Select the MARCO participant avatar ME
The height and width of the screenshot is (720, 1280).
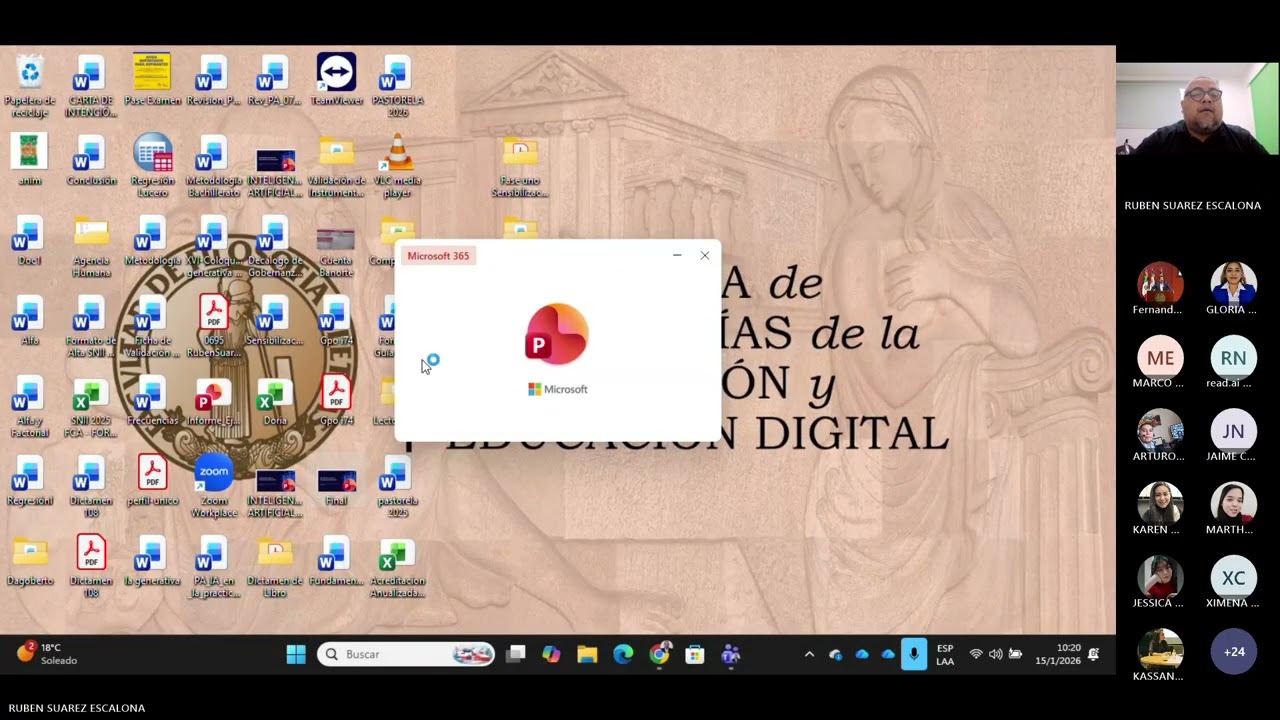pyautogui.click(x=1160, y=358)
